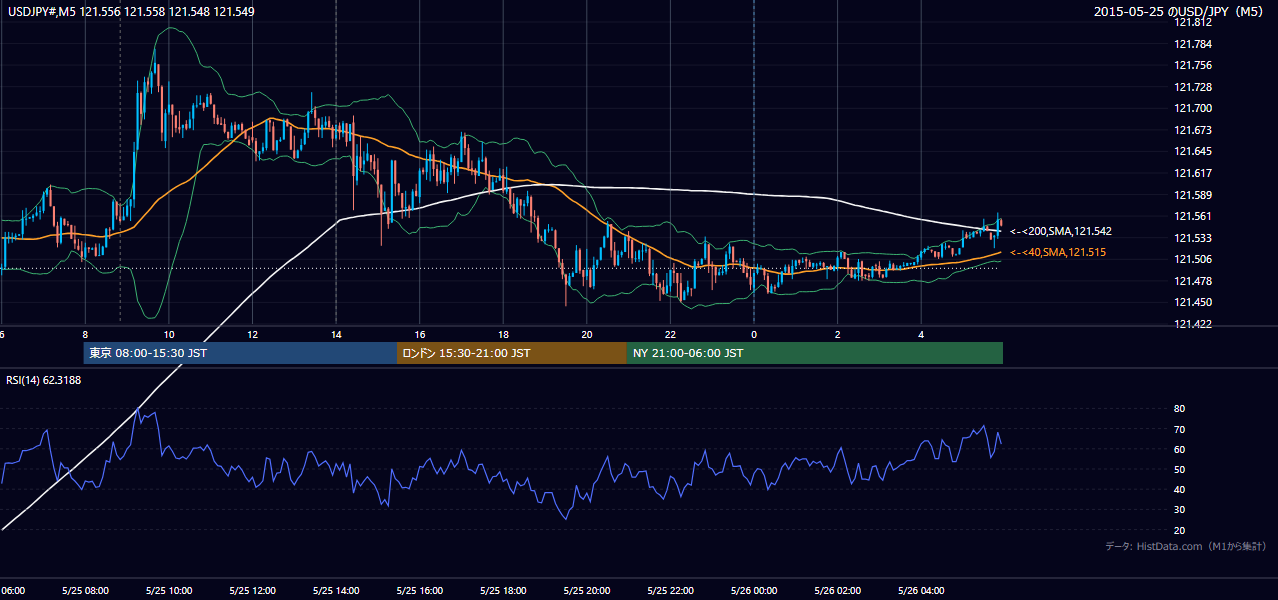Click the 5/25 14:00 time axis label
Image resolution: width=1278 pixels, height=600 pixels.
336,591
